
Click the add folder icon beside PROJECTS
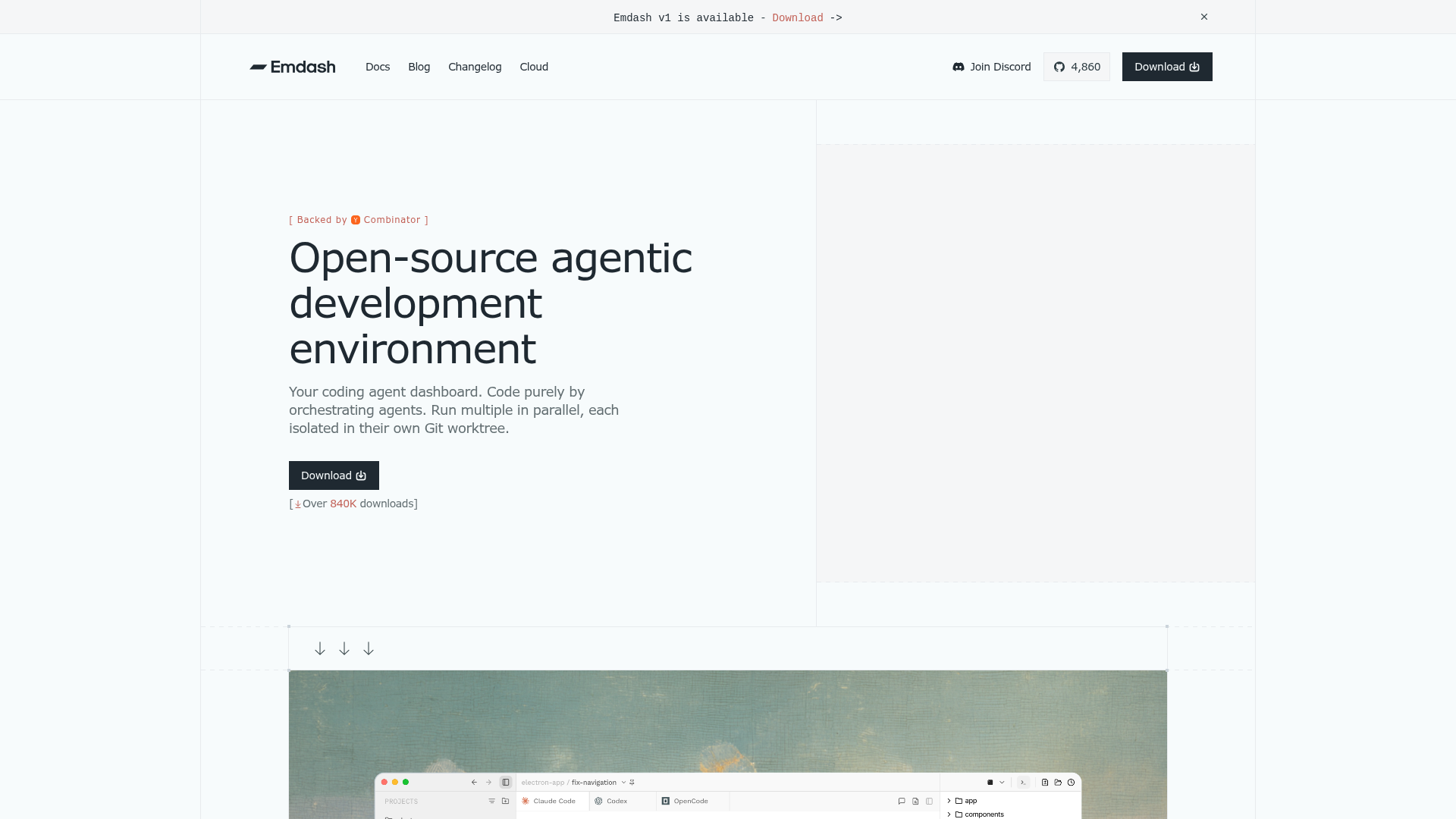pyautogui.click(x=506, y=801)
